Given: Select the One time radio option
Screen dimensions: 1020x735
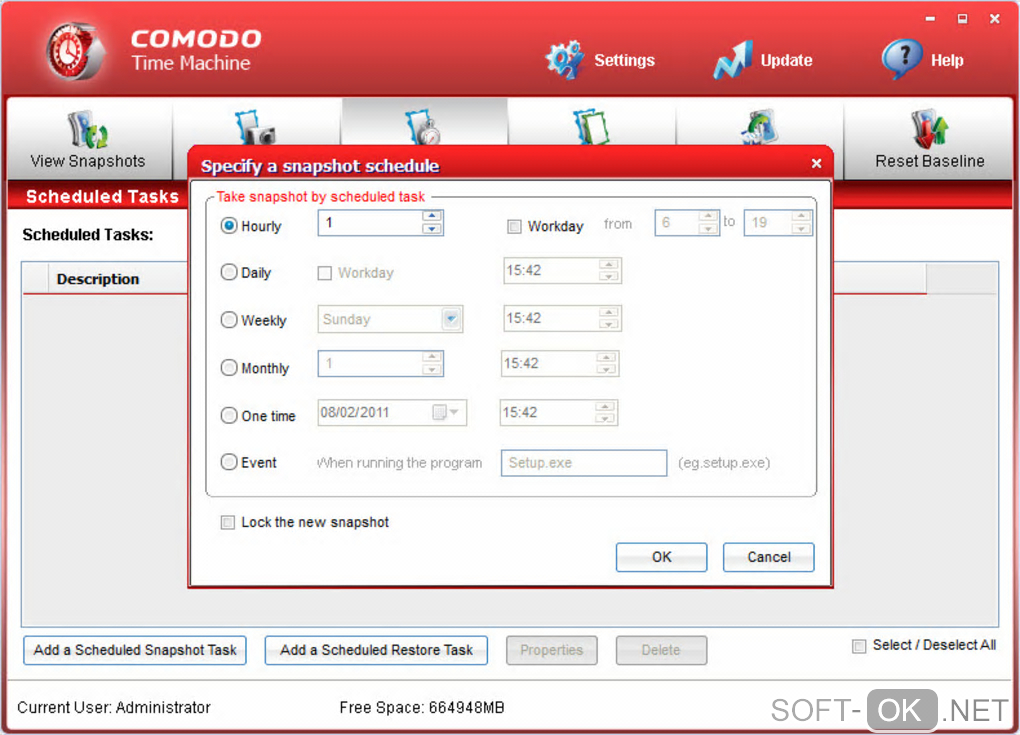Looking at the screenshot, I should click(x=229, y=416).
